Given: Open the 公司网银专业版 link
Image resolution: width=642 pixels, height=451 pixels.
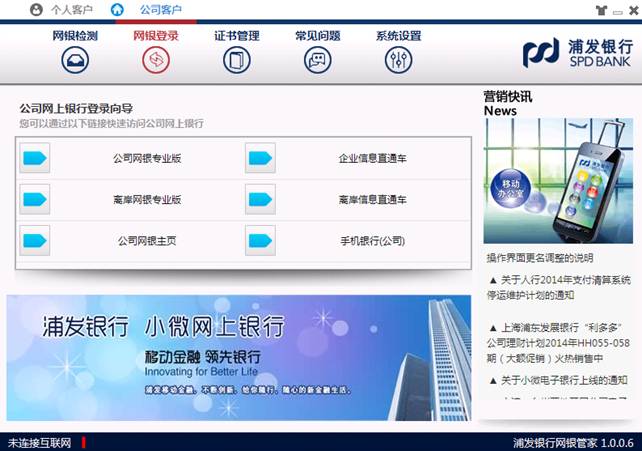Looking at the screenshot, I should [147, 158].
